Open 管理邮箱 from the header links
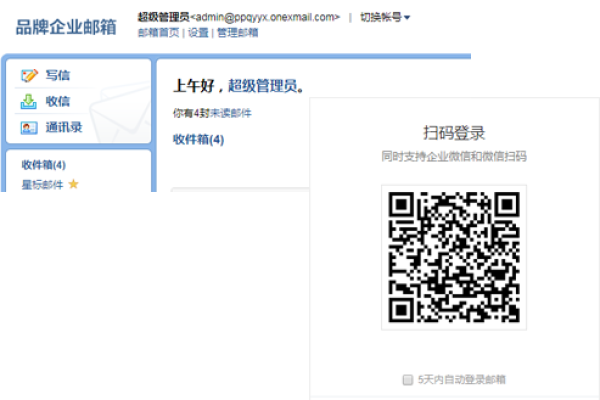The image size is (600, 400). pyautogui.click(x=238, y=33)
